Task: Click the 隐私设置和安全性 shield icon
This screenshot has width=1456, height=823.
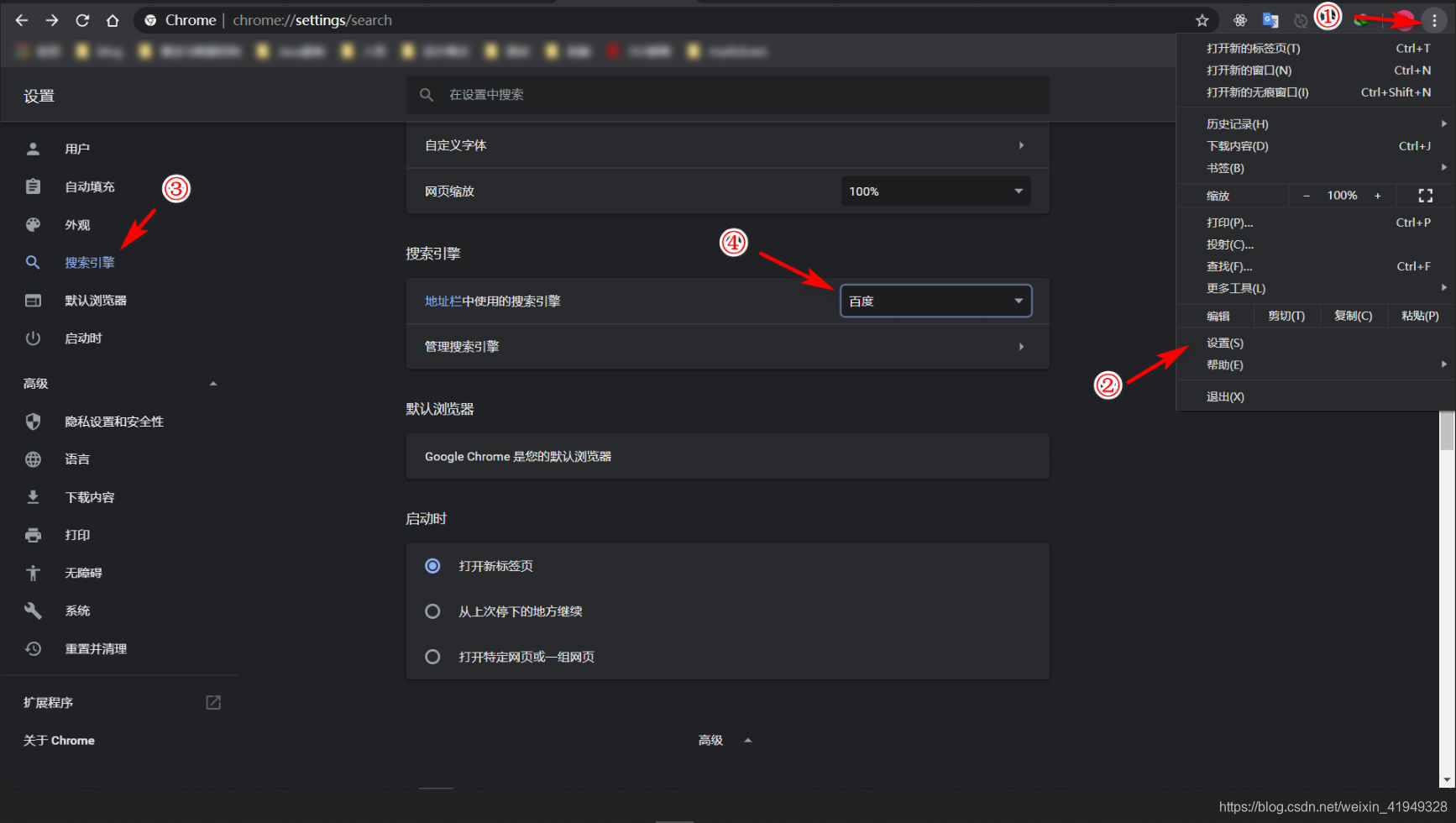Action: tap(33, 422)
